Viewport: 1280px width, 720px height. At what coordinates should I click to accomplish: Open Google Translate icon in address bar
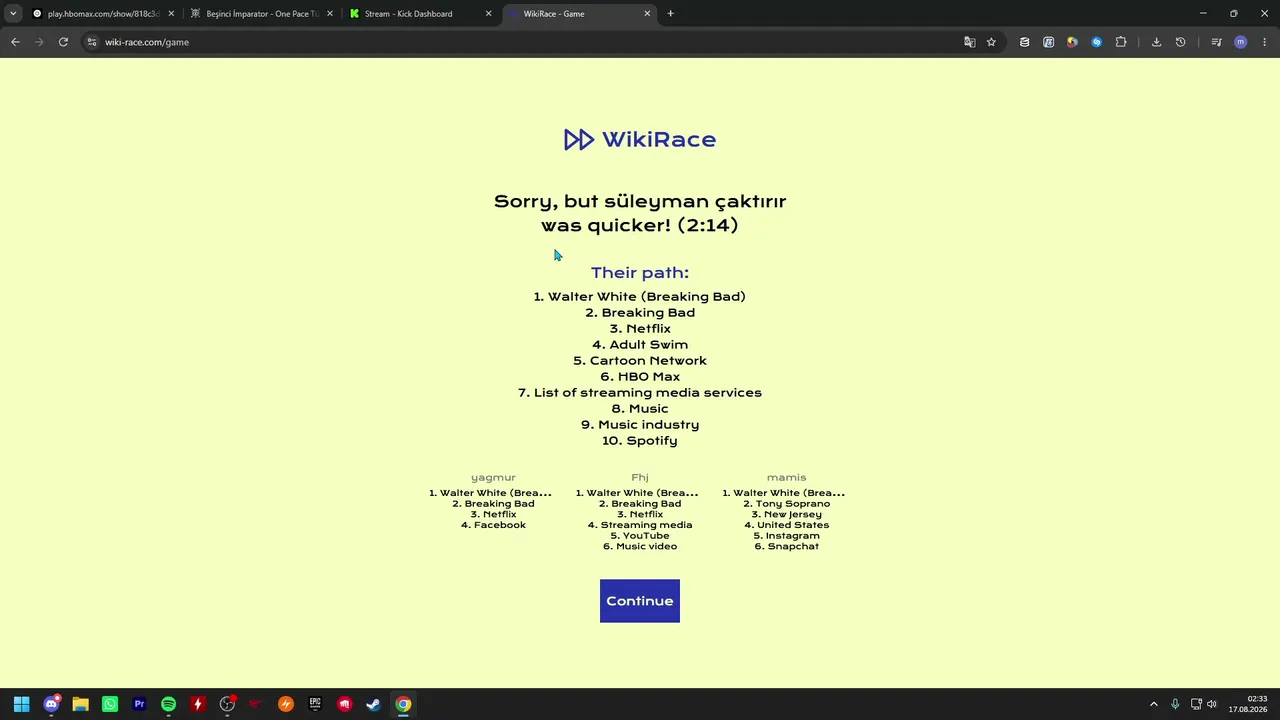click(x=969, y=42)
